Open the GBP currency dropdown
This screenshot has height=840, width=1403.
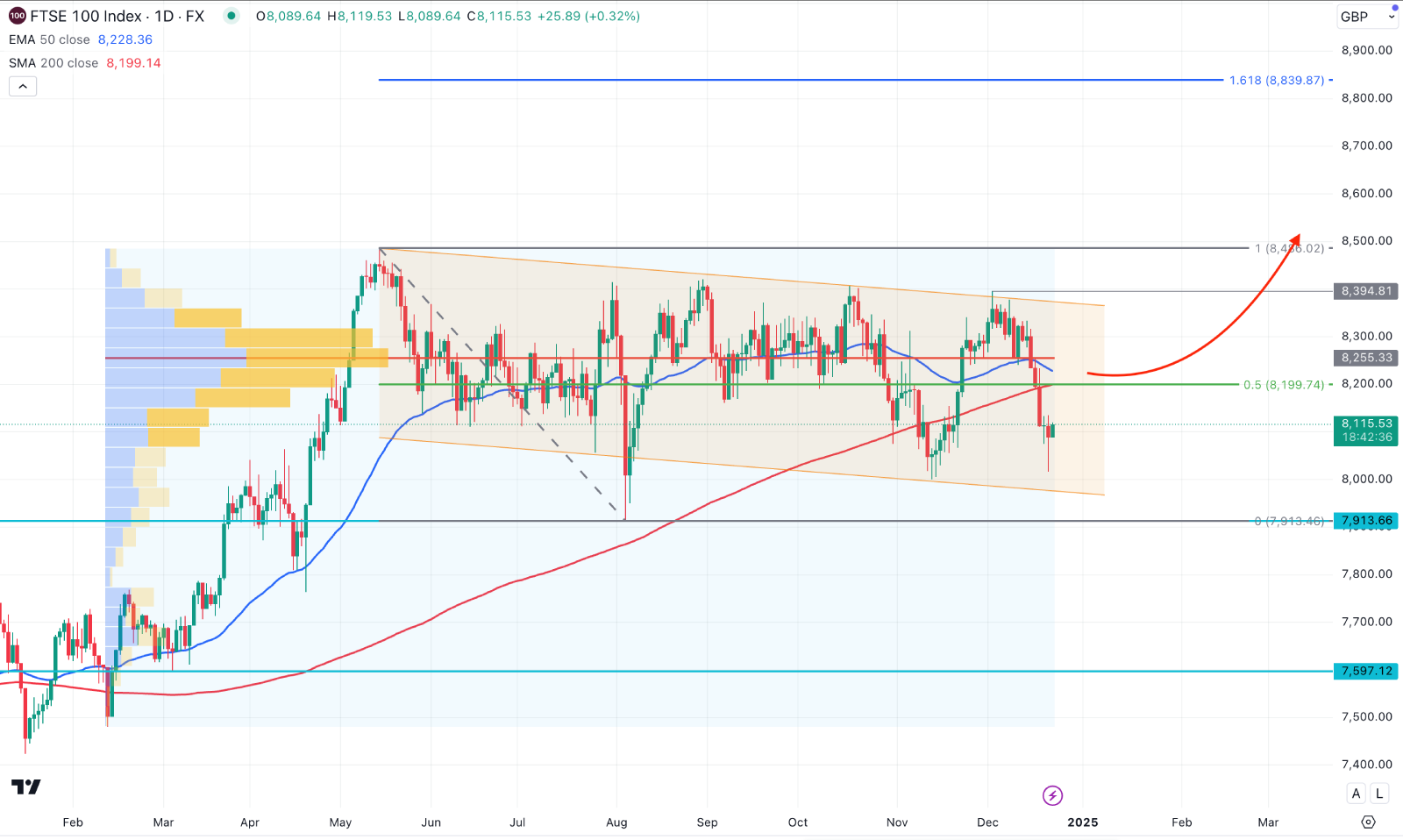(1367, 17)
